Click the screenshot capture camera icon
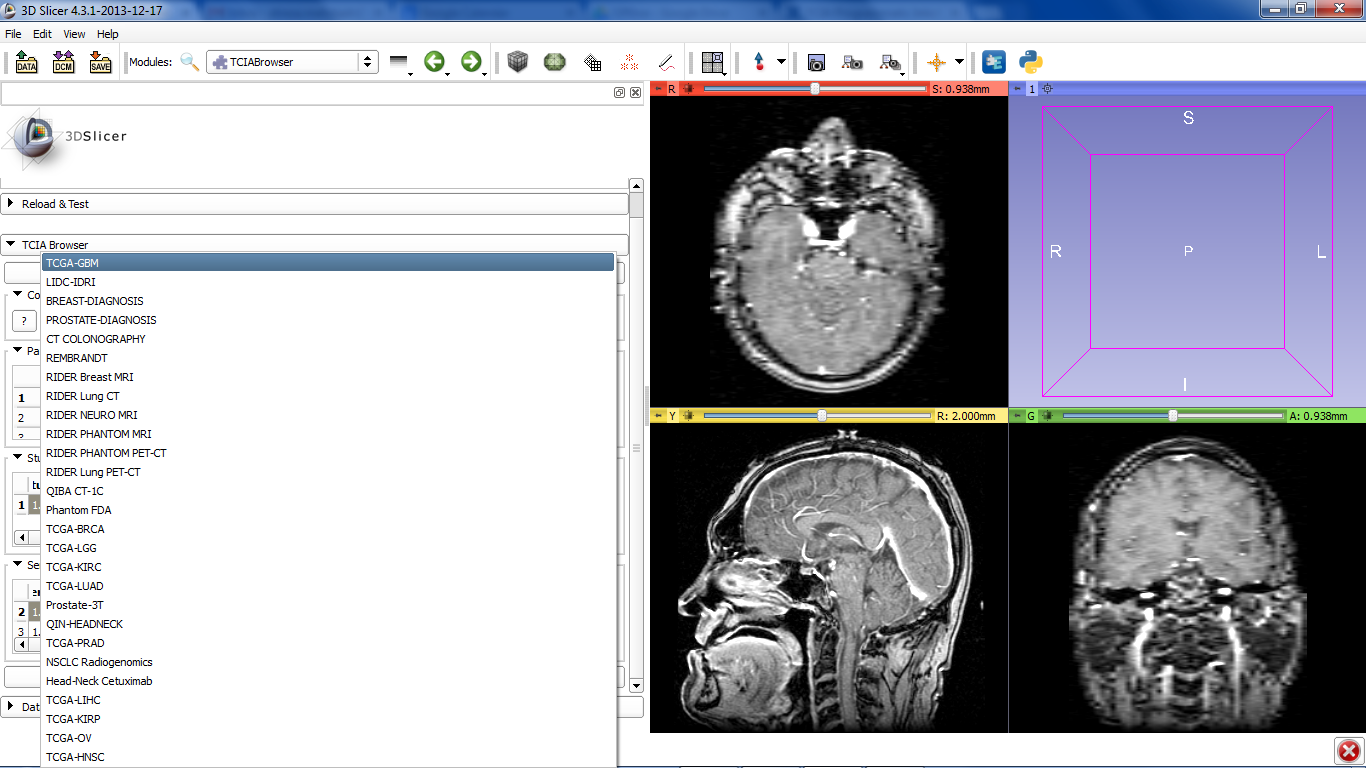Screen dimensions: 1366x768 (816, 62)
